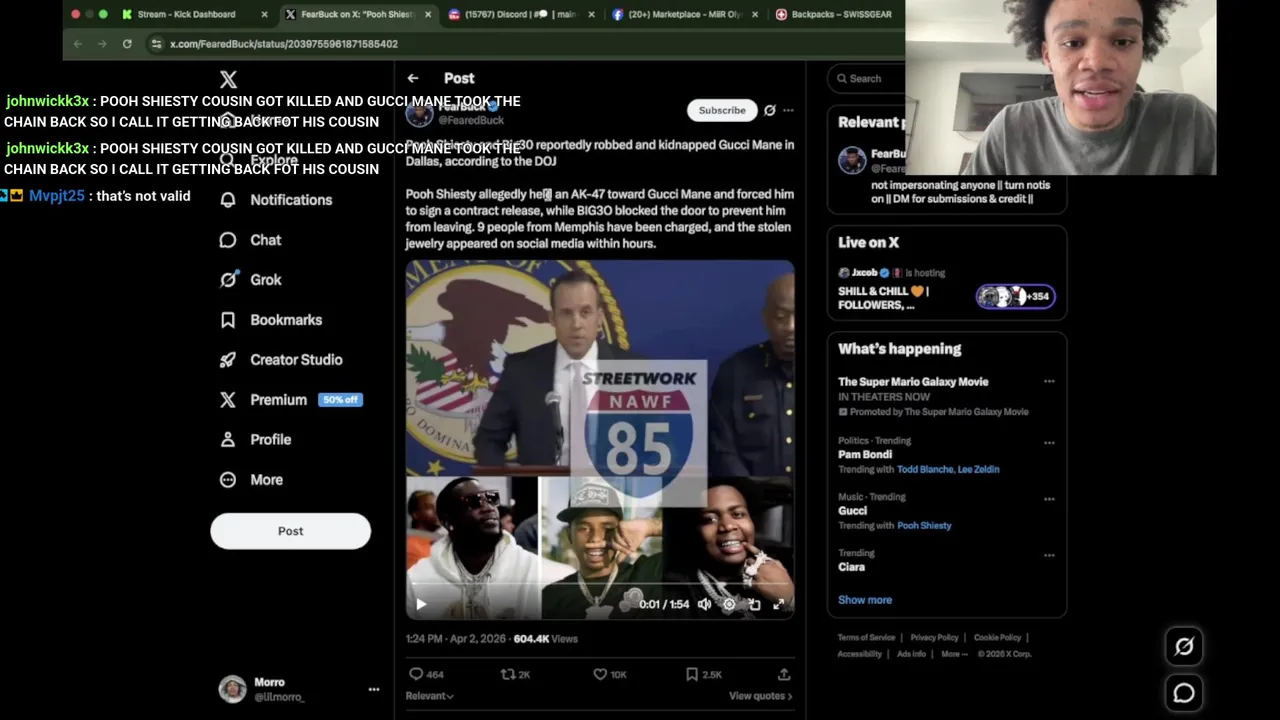The width and height of the screenshot is (1280, 720).
Task: Share the post via share icon
Action: point(784,674)
